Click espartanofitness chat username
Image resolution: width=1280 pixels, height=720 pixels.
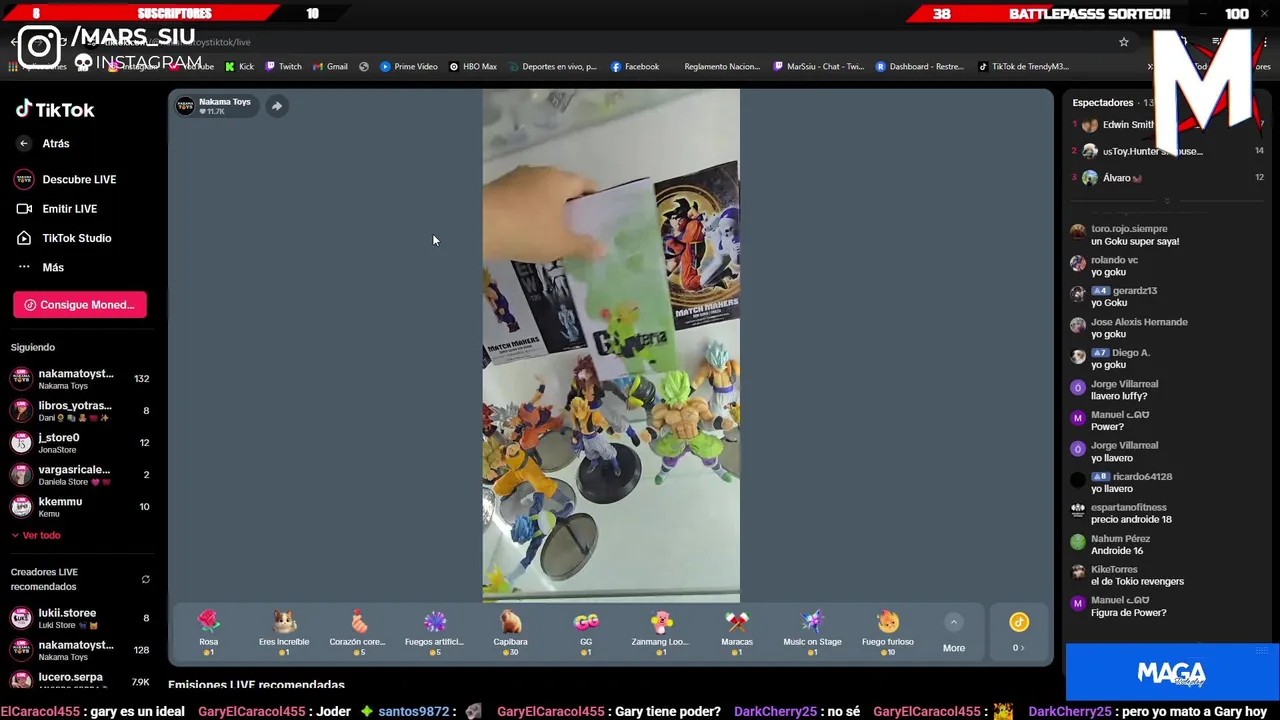coord(1129,507)
